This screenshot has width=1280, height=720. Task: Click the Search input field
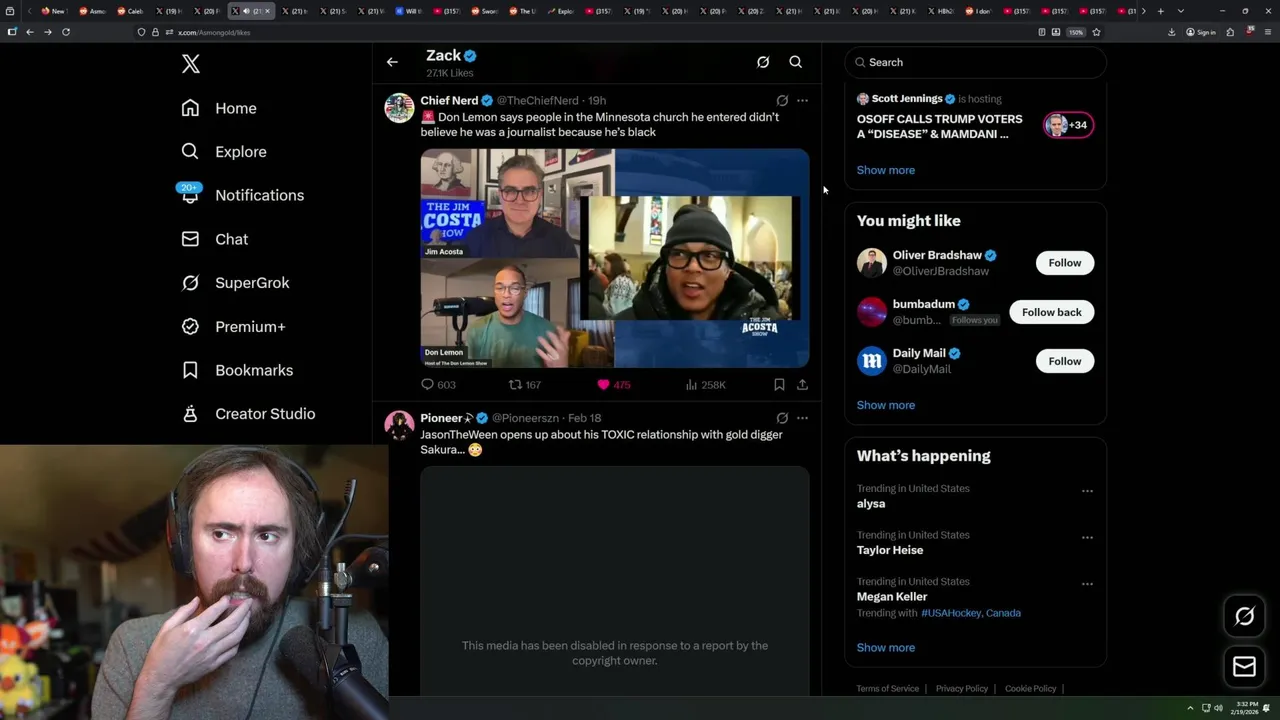(975, 62)
